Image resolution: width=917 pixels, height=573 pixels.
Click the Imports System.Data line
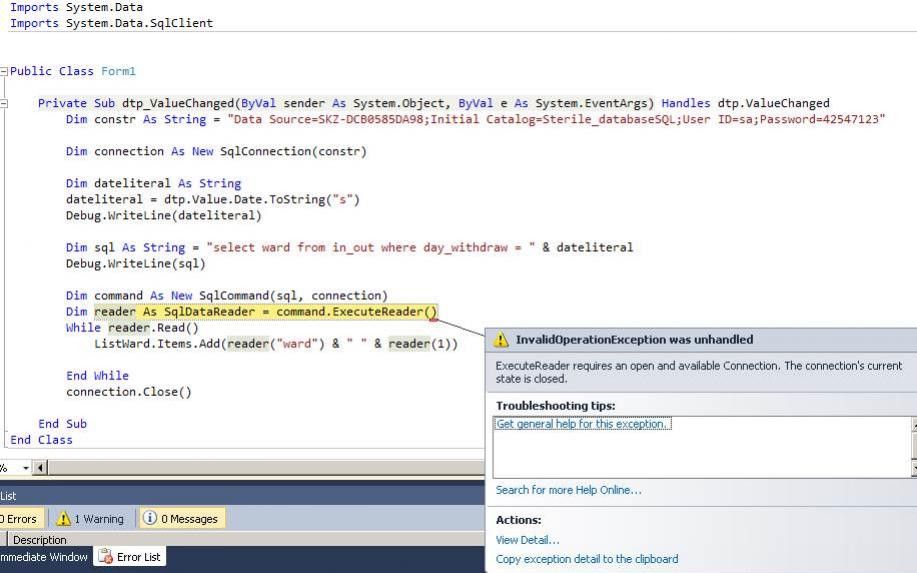pos(76,7)
